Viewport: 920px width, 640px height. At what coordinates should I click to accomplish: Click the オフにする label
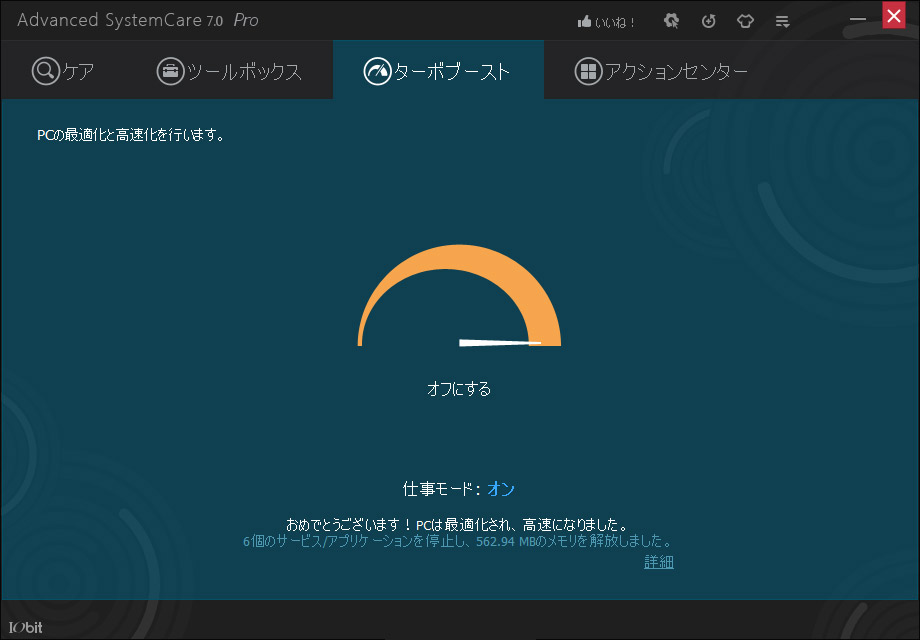click(459, 388)
